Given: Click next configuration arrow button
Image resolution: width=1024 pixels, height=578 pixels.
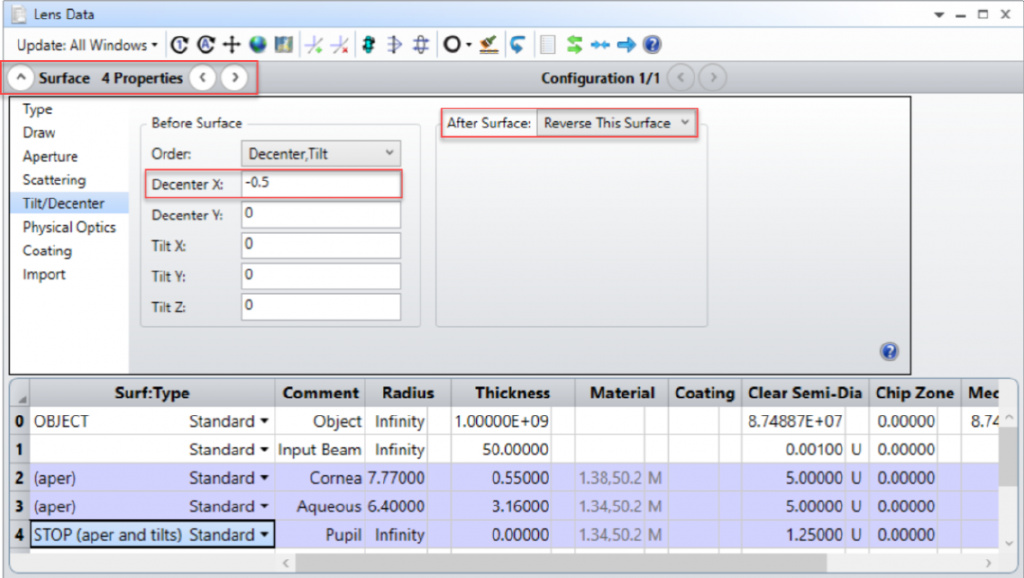Looking at the screenshot, I should pyautogui.click(x=713, y=78).
